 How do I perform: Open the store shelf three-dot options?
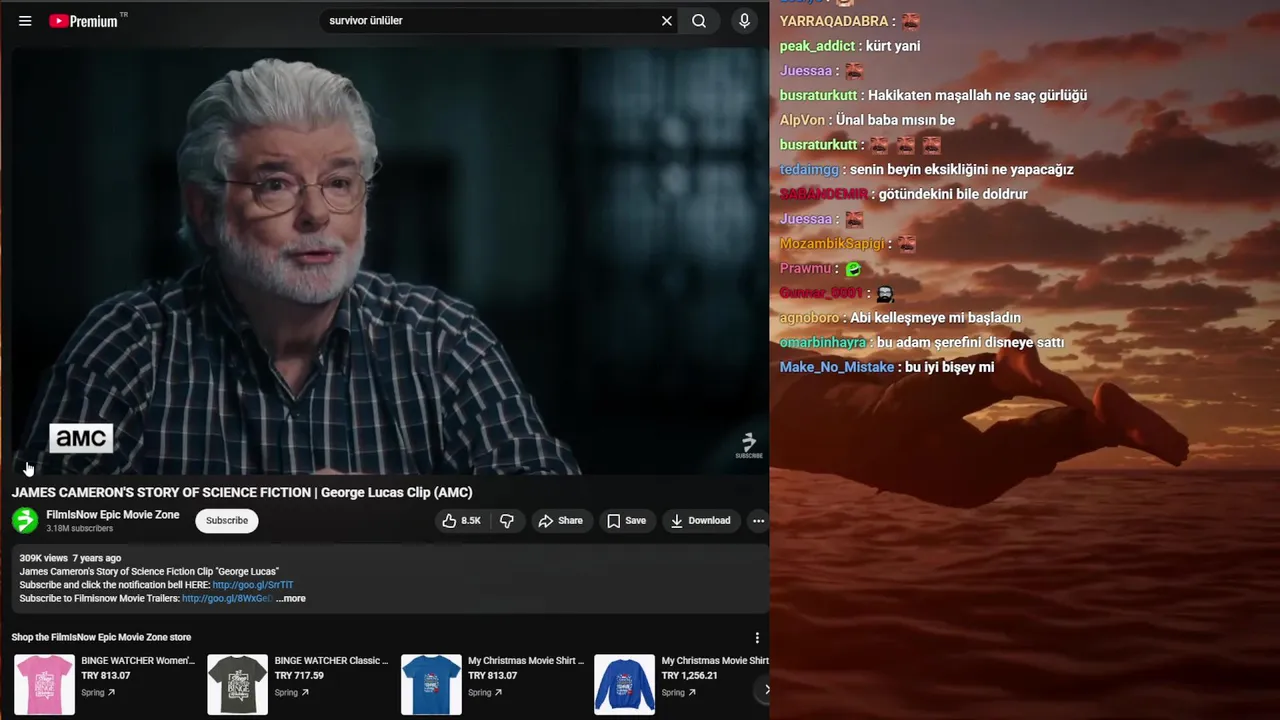click(x=757, y=638)
